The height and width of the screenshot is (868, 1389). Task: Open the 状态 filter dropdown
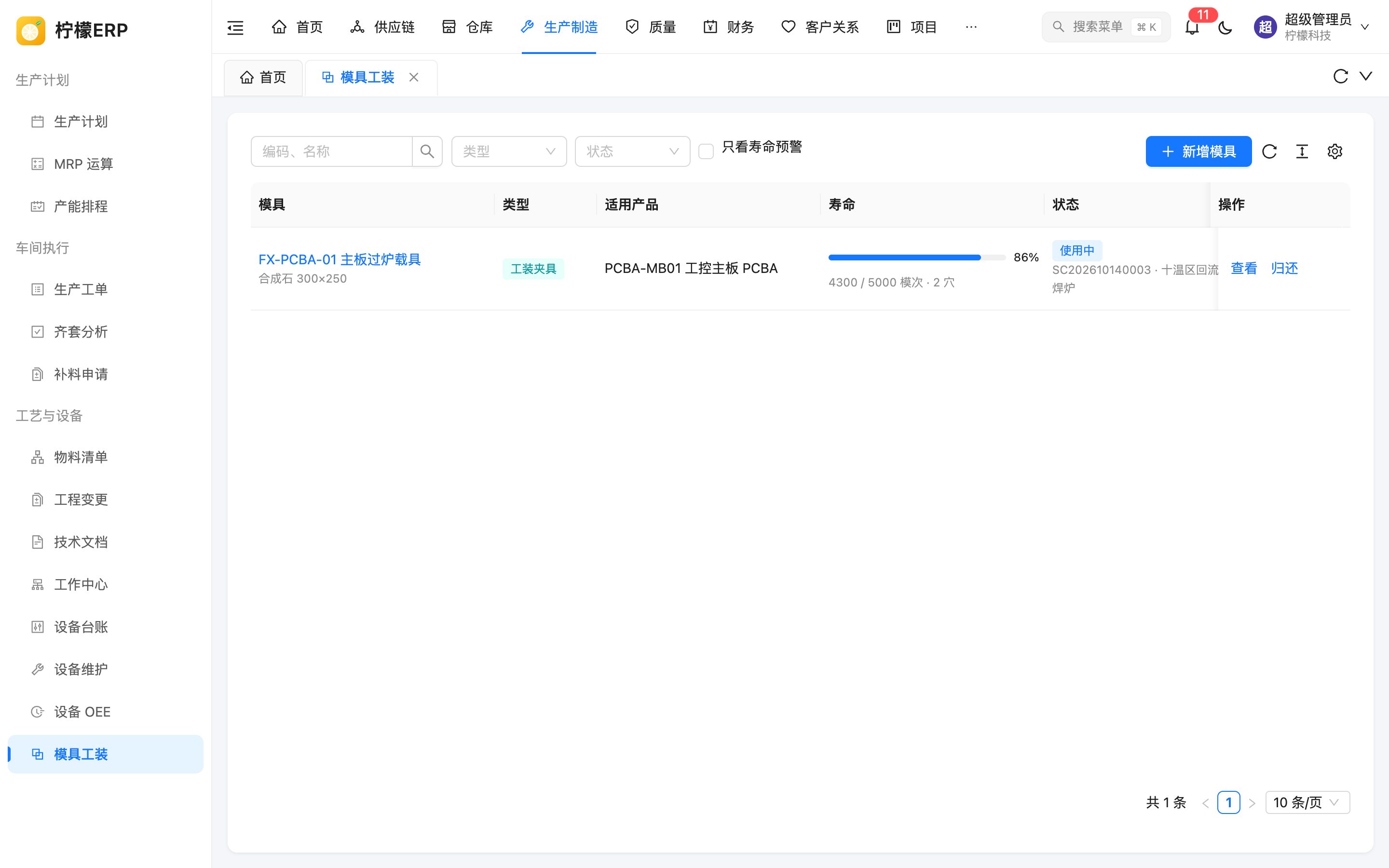click(632, 151)
